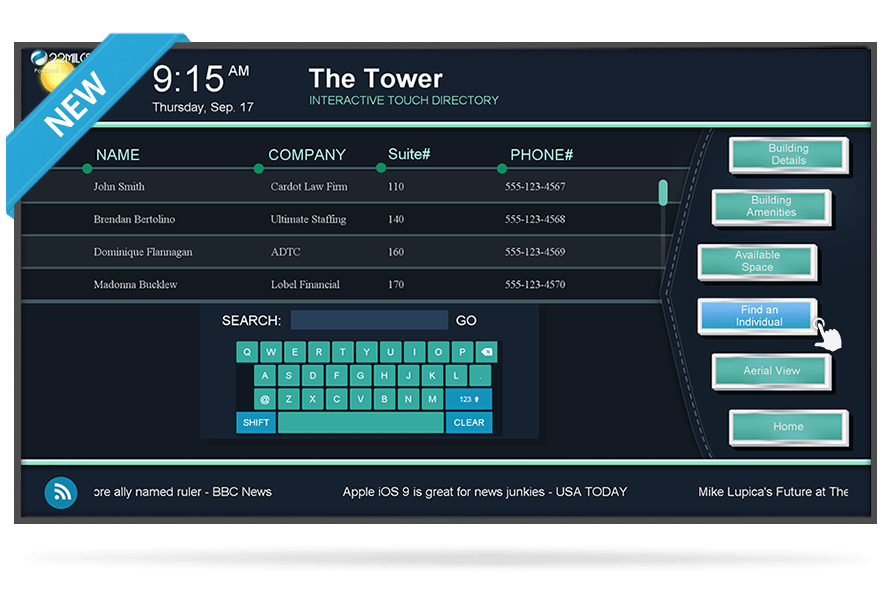This screenshot has height=604, width=890.
Task: Tap the P key
Action: [462, 352]
